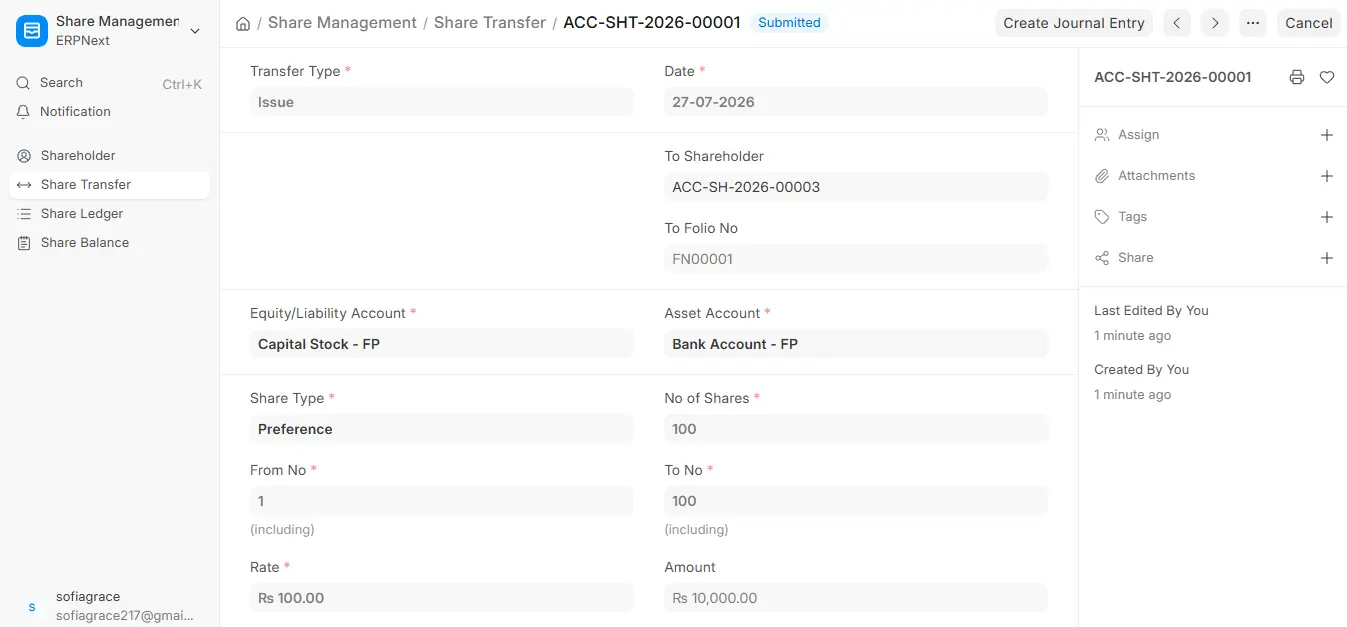The width and height of the screenshot is (1347, 627).
Task: Open user menu for sofiagrace
Action: [x=110, y=606]
